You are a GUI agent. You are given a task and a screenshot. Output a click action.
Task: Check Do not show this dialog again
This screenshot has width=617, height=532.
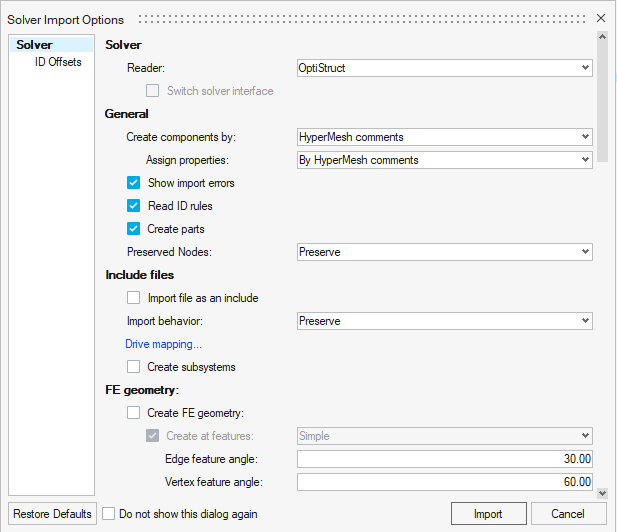109,514
